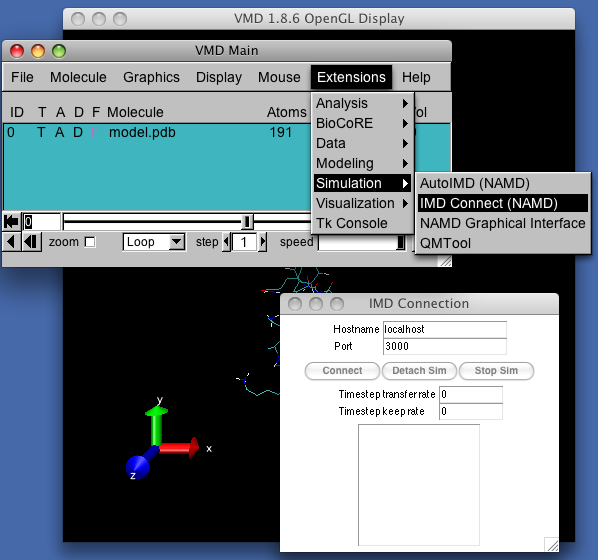This screenshot has width=598, height=560.
Task: Click the Port field containing 3000
Action: 445,346
